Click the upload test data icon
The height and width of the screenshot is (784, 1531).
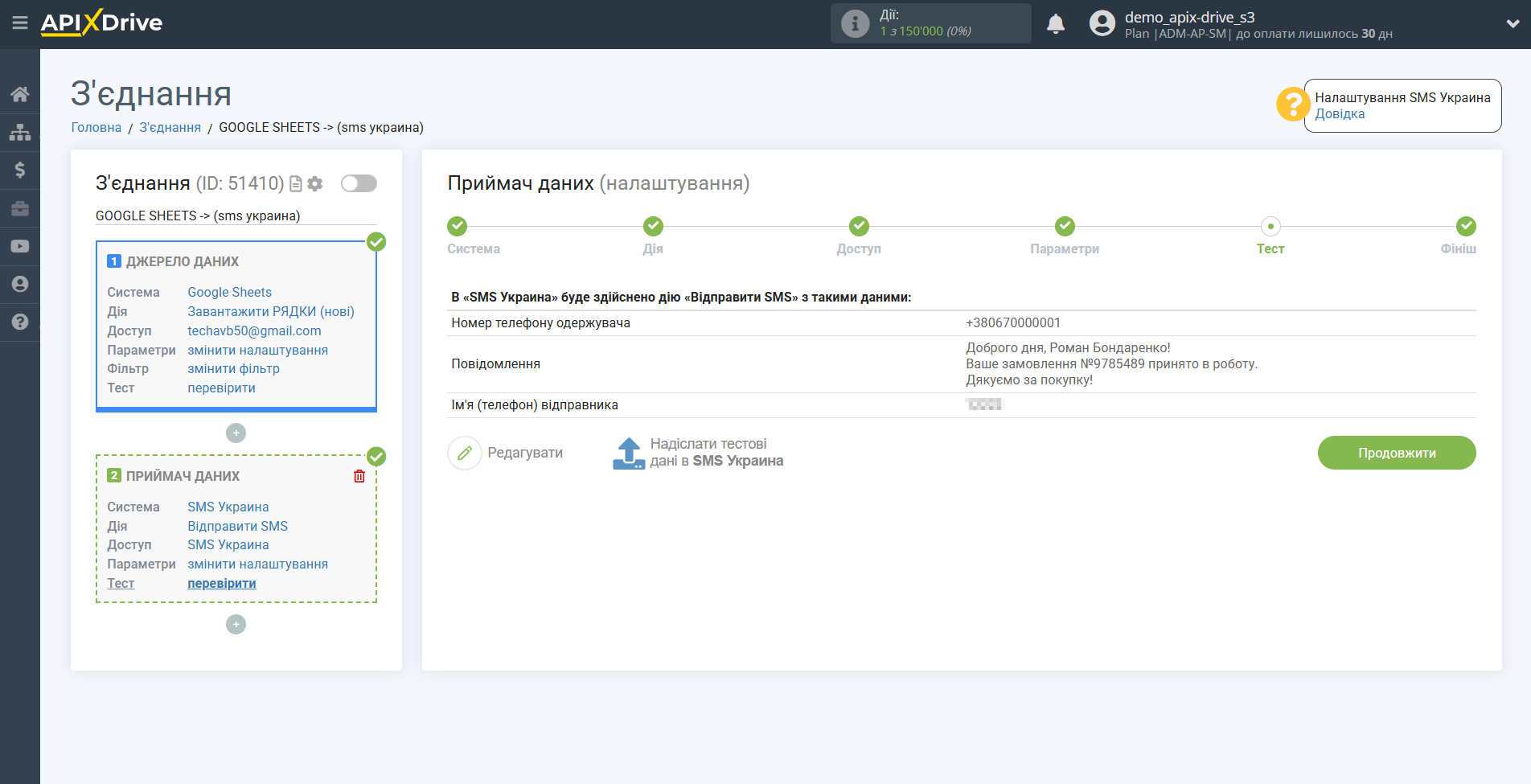point(629,454)
